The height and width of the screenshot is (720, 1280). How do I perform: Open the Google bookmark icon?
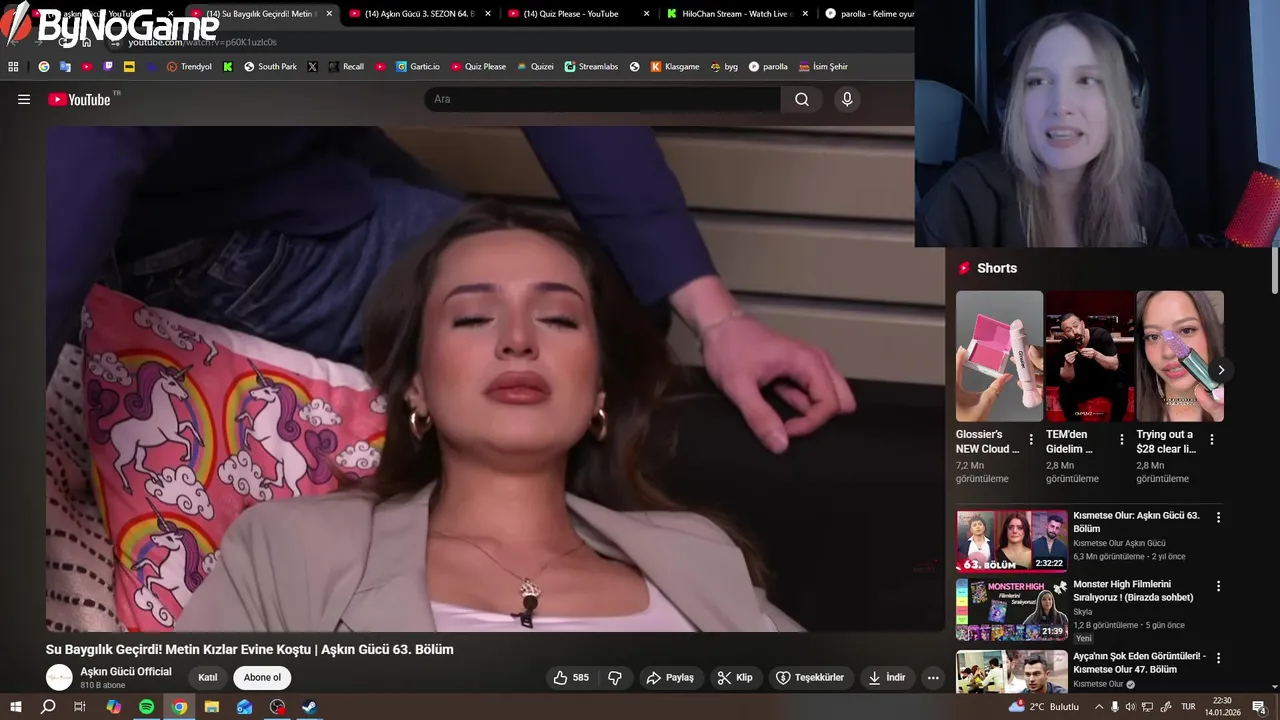point(44,67)
